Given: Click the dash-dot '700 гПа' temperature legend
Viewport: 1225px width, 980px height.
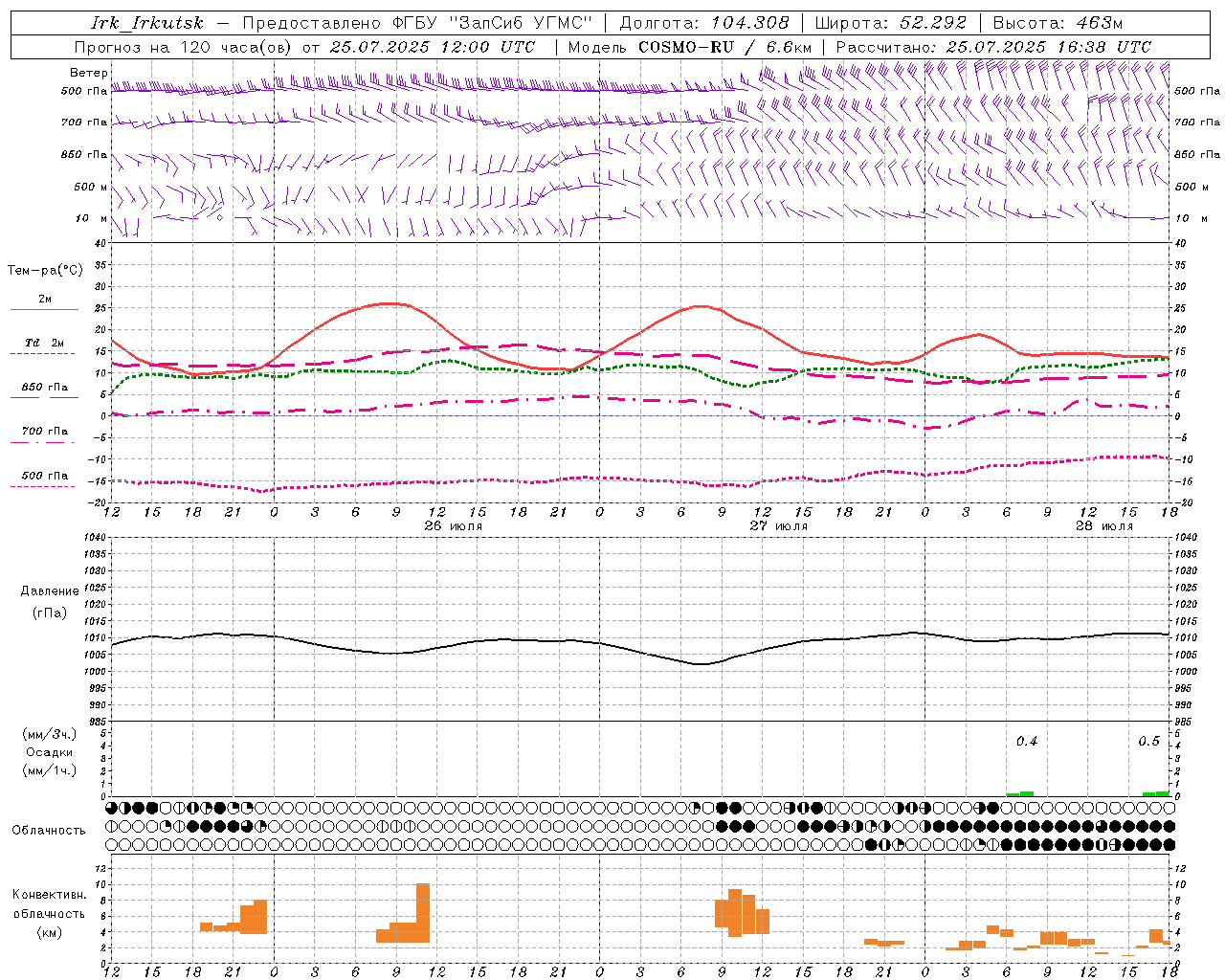Looking at the screenshot, I should (44, 435).
